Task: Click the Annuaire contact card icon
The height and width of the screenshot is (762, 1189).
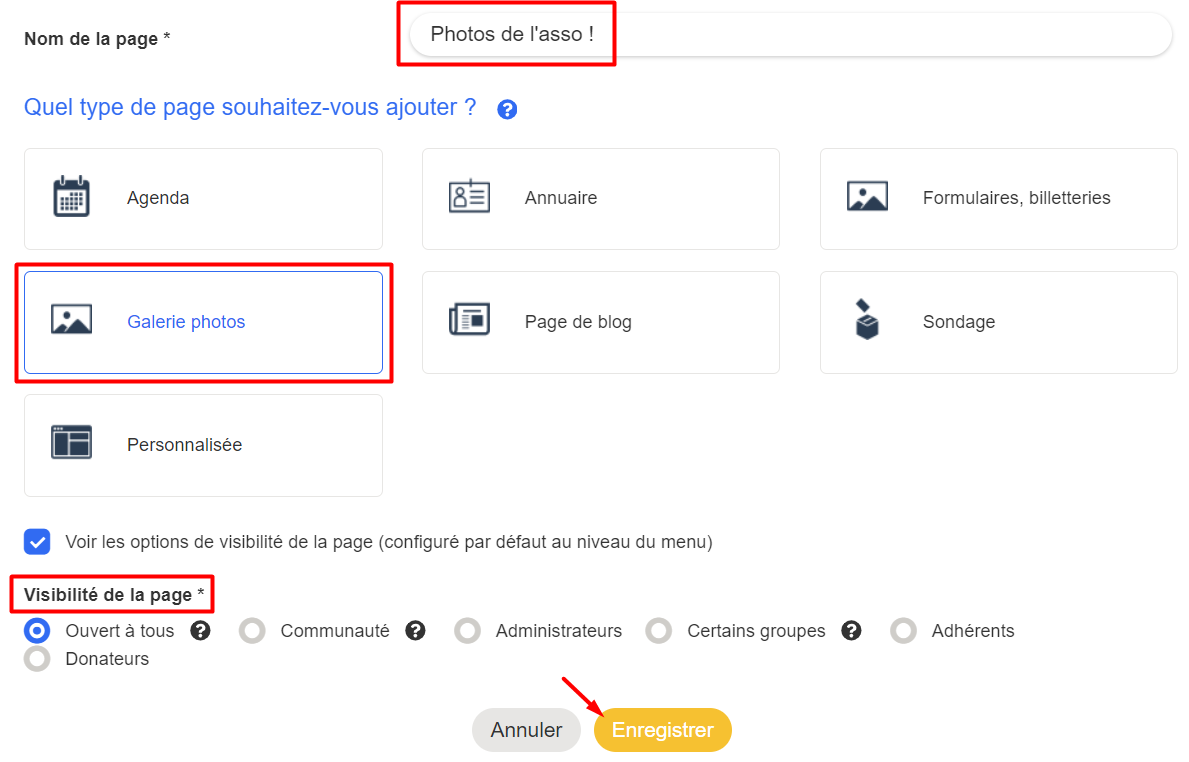Action: pyautogui.click(x=469, y=197)
